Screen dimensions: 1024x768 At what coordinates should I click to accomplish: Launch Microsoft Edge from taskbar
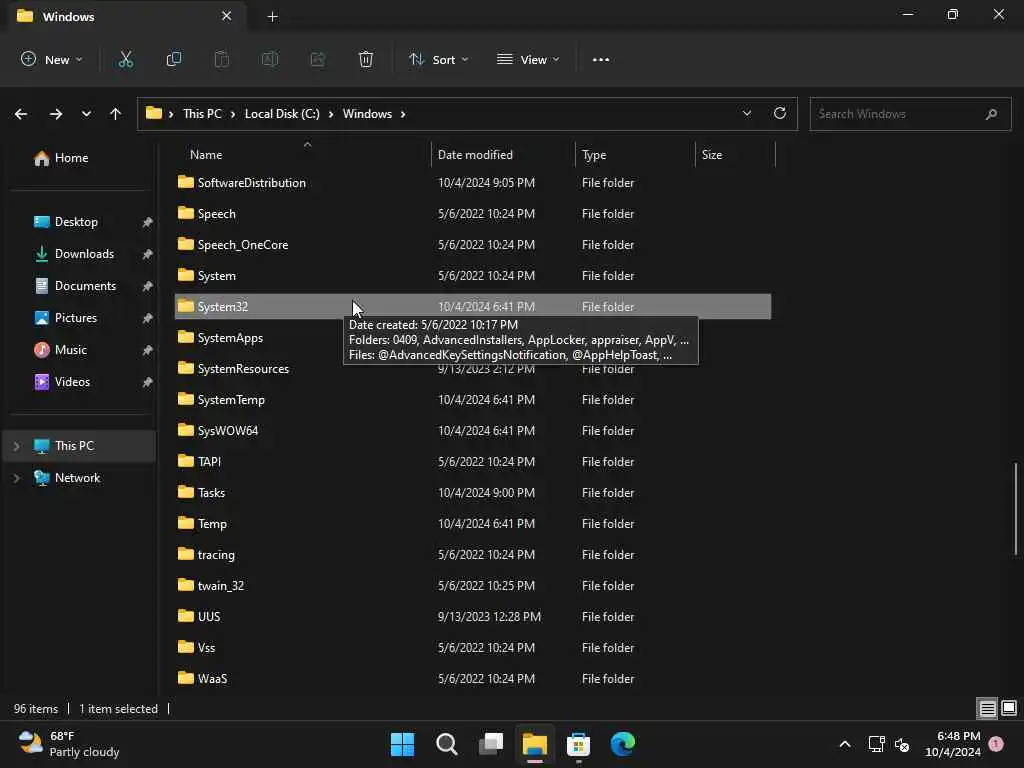622,744
